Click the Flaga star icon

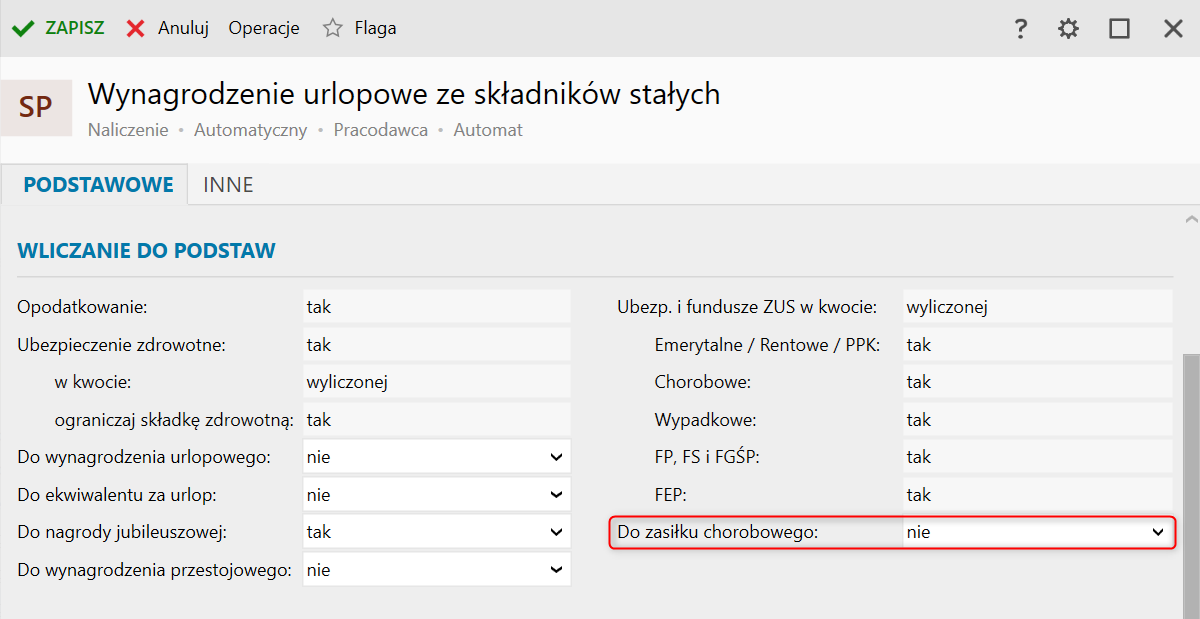[x=333, y=28]
